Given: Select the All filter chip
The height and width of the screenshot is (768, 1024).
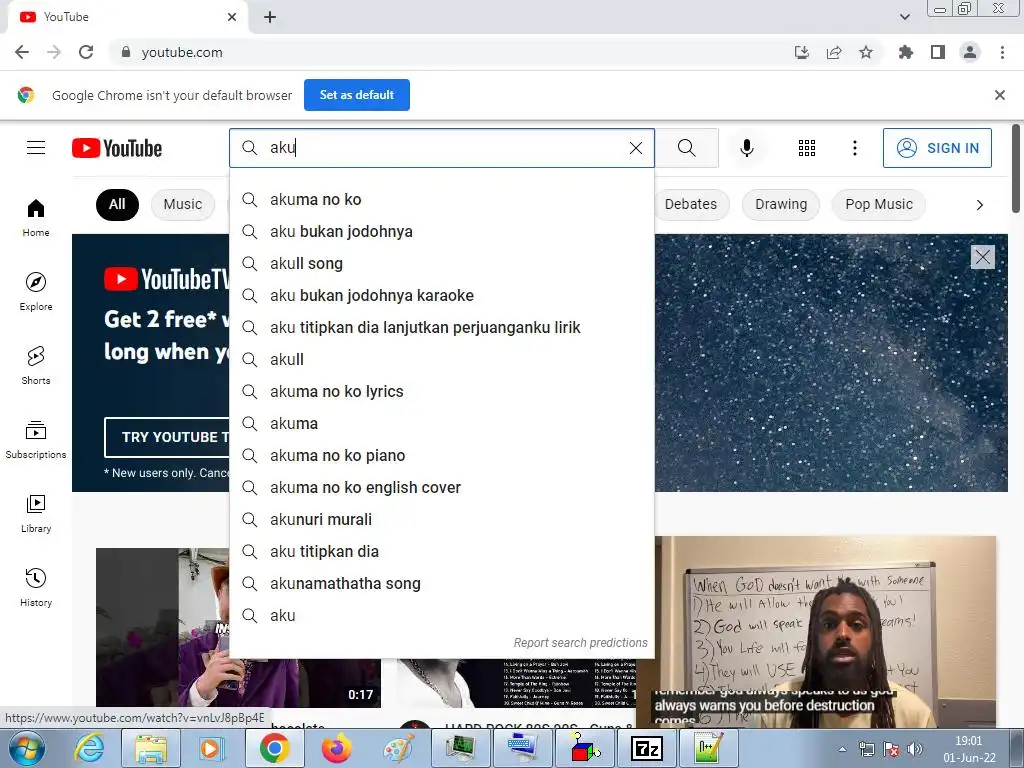Looking at the screenshot, I should click(x=117, y=204).
